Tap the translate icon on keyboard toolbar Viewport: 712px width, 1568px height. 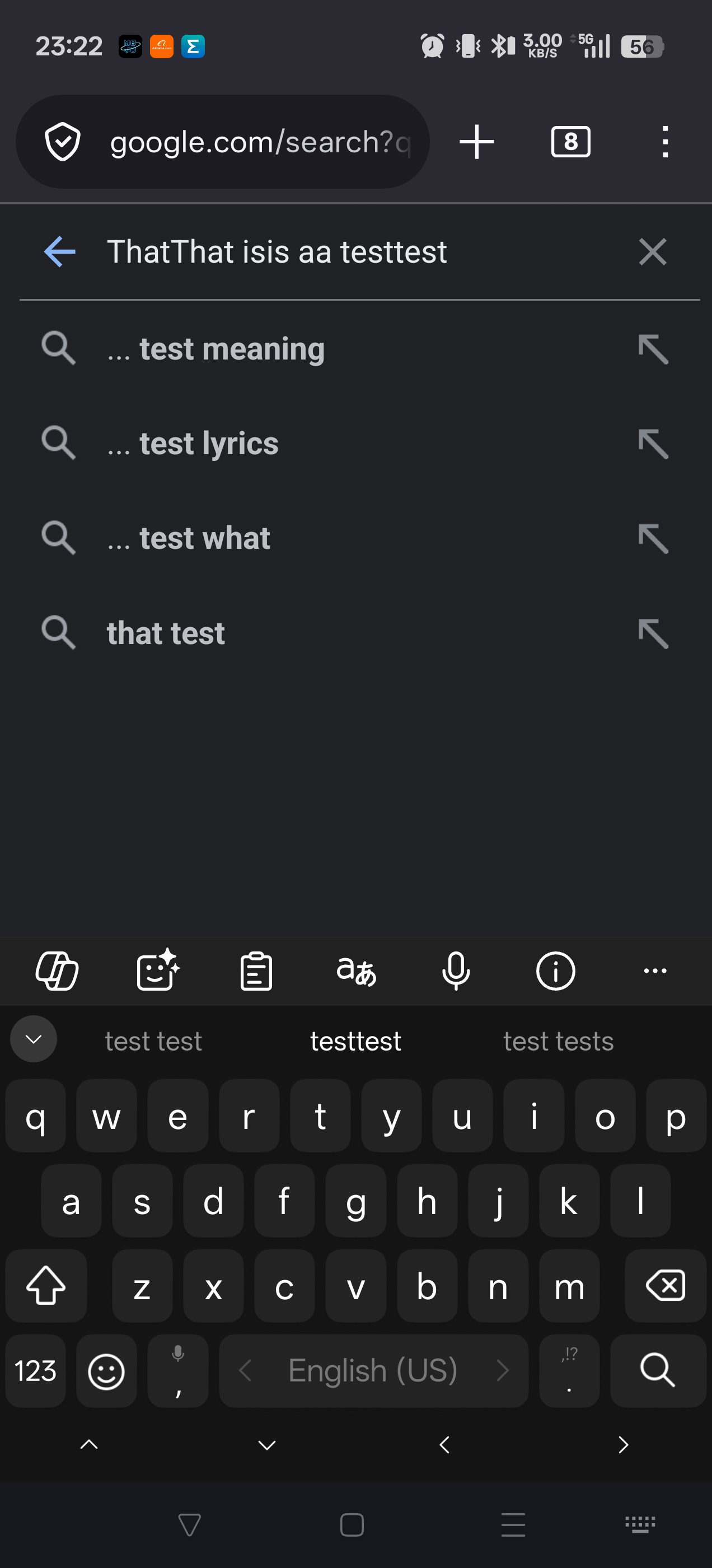[356, 970]
